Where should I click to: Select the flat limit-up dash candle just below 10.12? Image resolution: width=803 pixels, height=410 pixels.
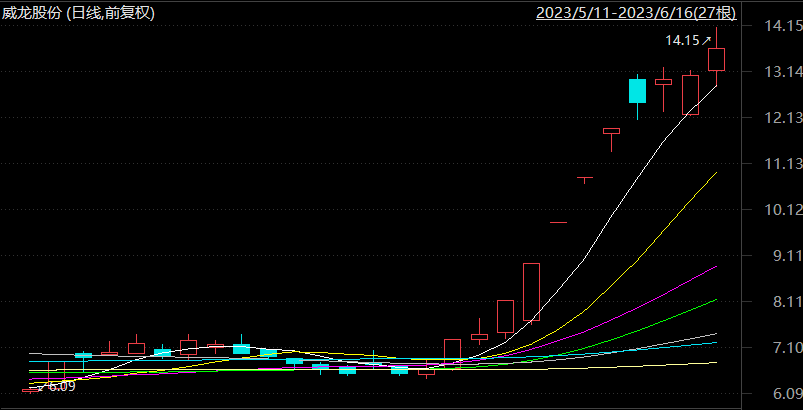(558, 223)
